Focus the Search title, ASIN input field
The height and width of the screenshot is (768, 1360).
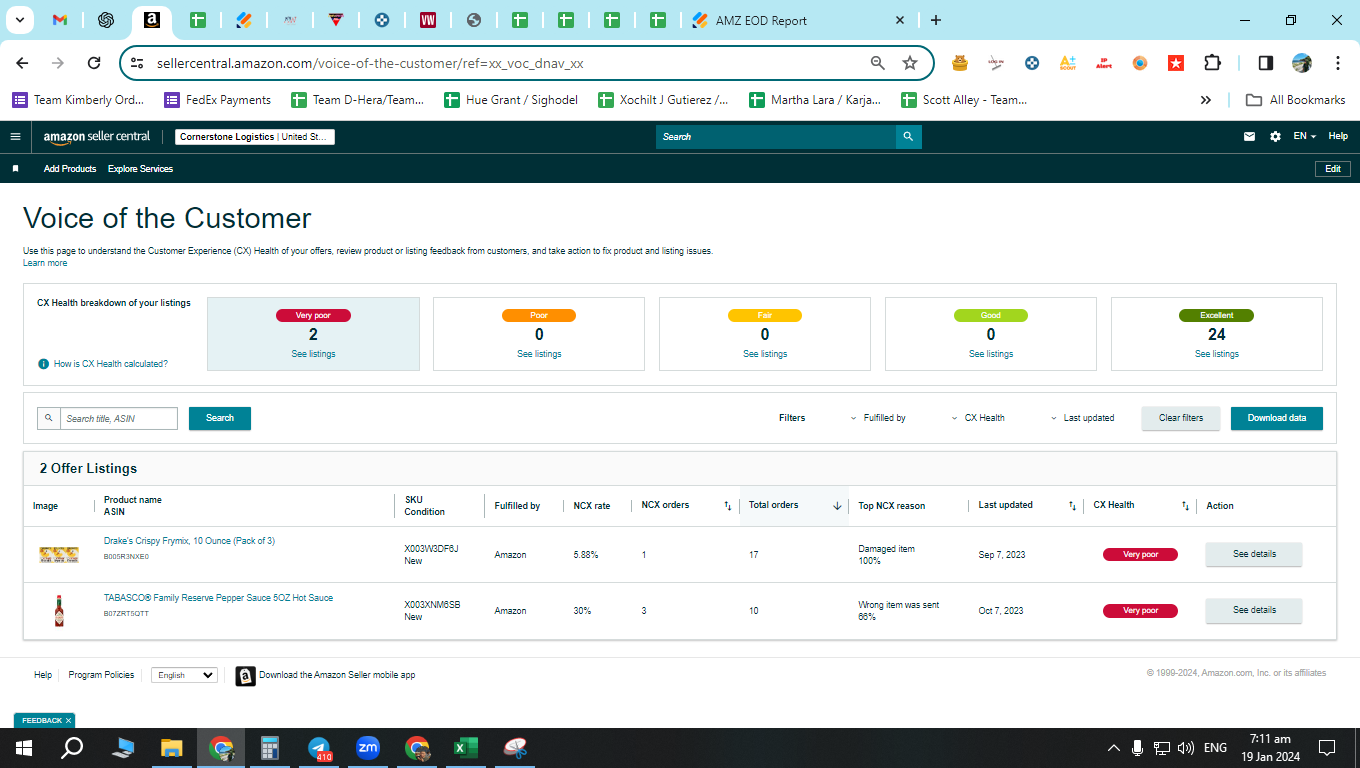(x=118, y=418)
